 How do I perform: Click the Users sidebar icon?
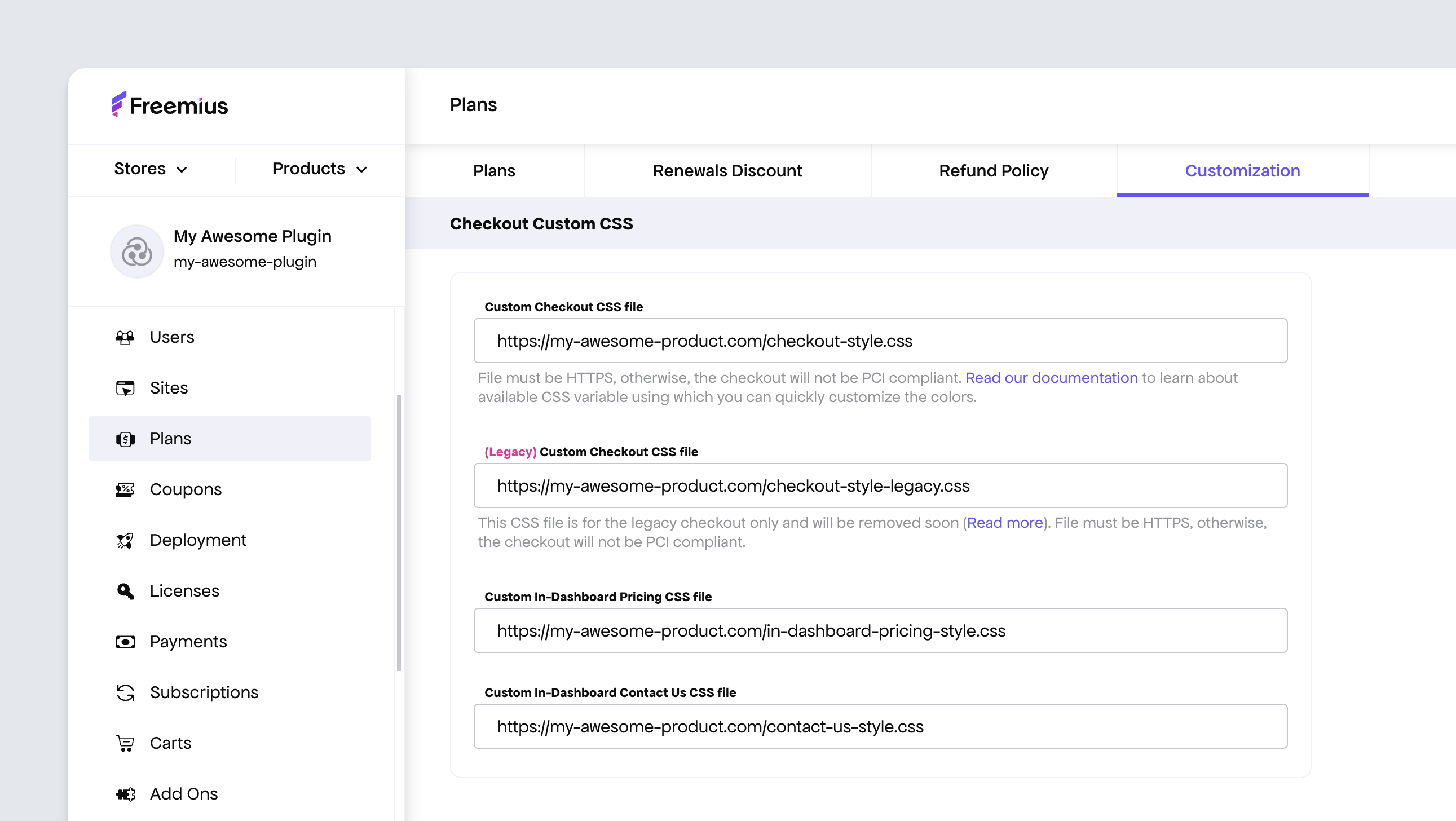pos(125,337)
